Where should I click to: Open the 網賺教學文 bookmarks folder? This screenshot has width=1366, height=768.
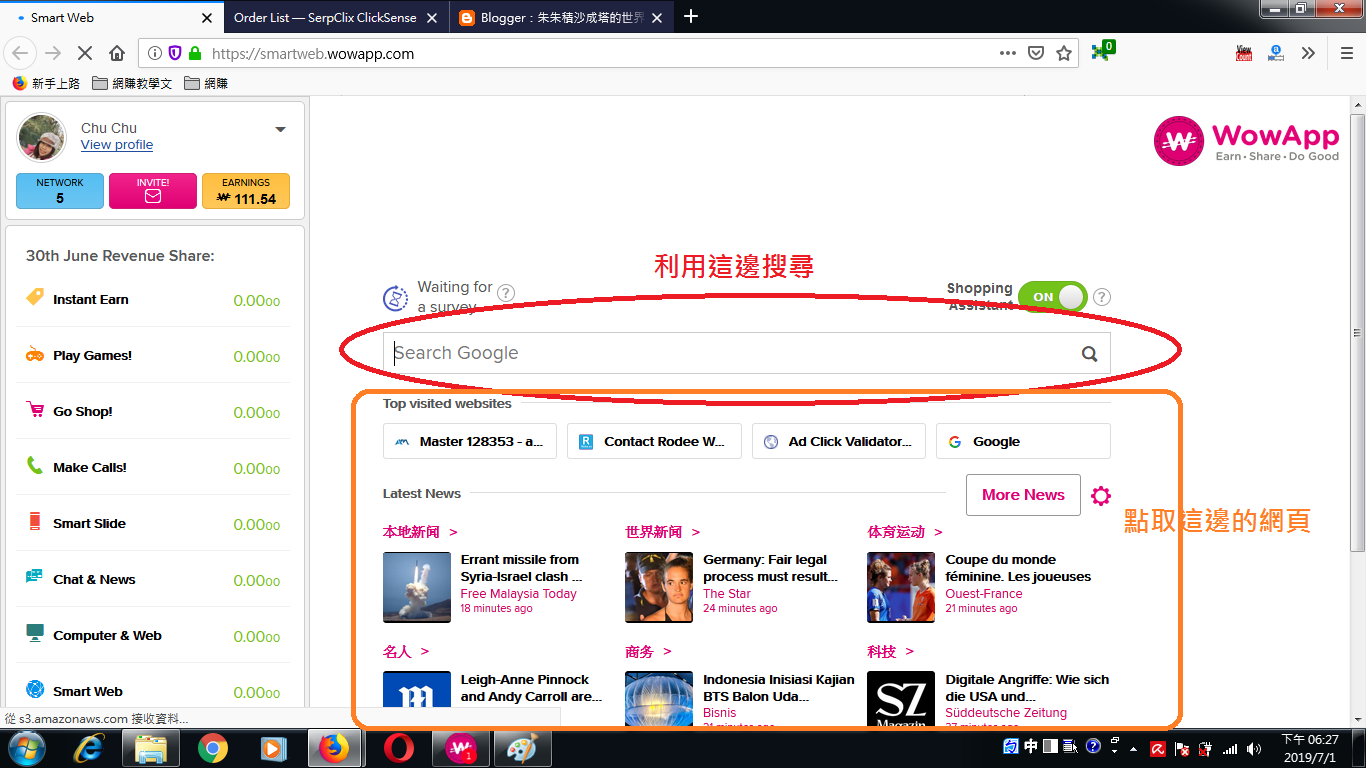point(132,84)
